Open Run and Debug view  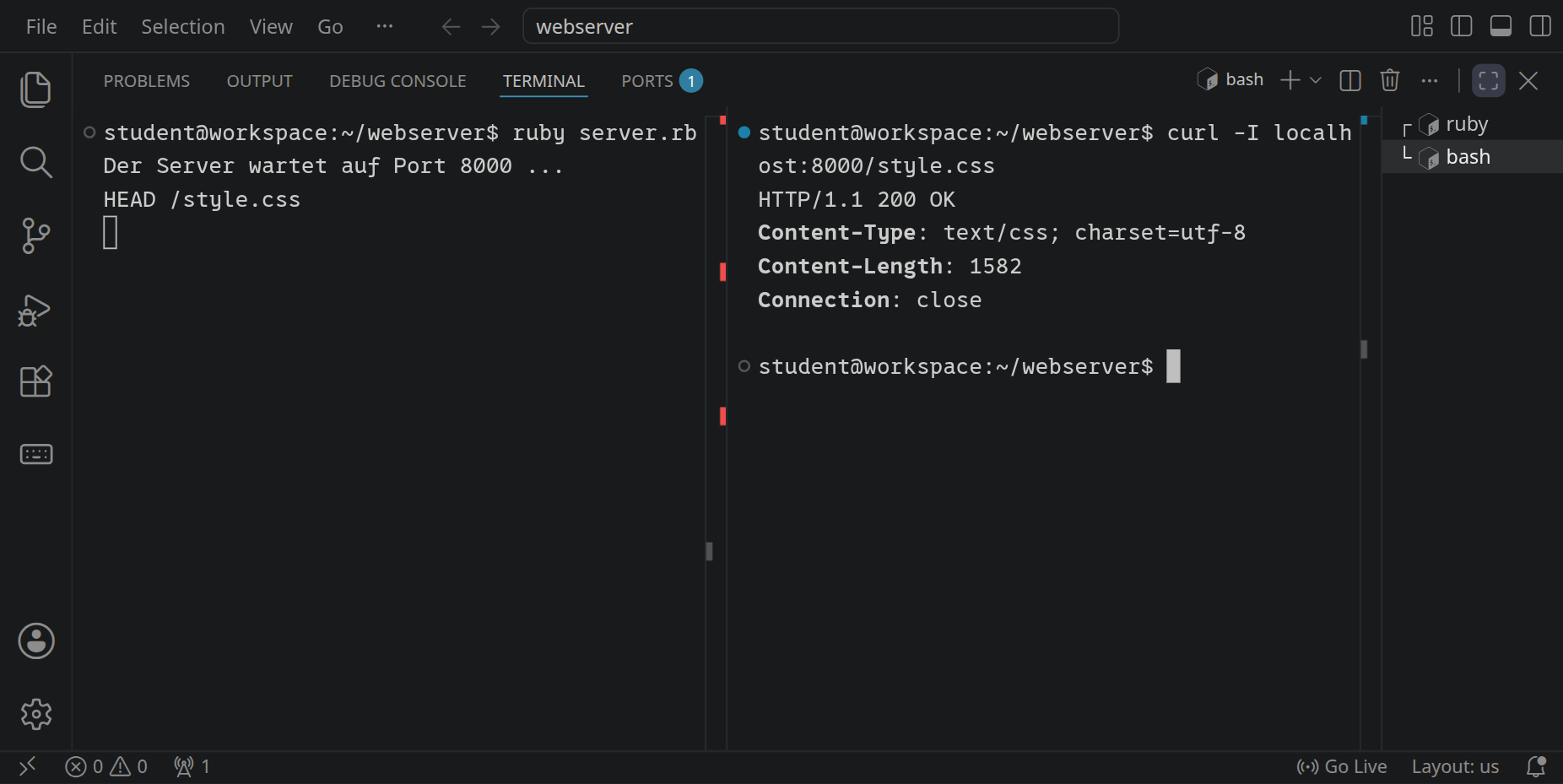click(35, 310)
